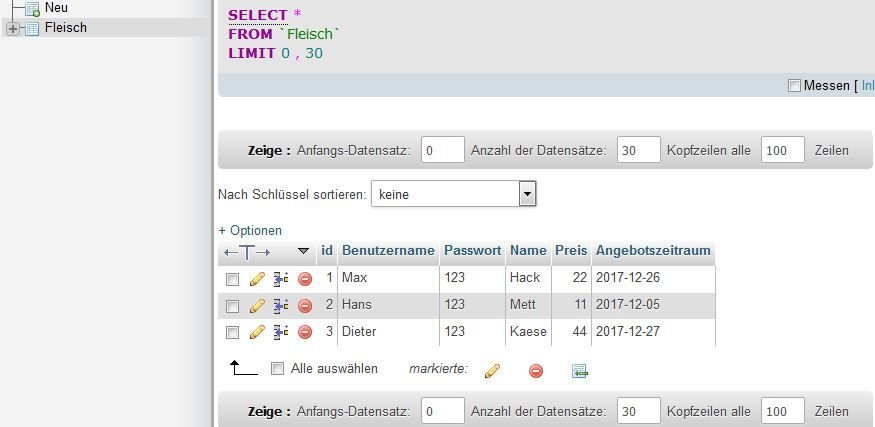Click the delete icon beside 'markierte'

pyautogui.click(x=536, y=371)
